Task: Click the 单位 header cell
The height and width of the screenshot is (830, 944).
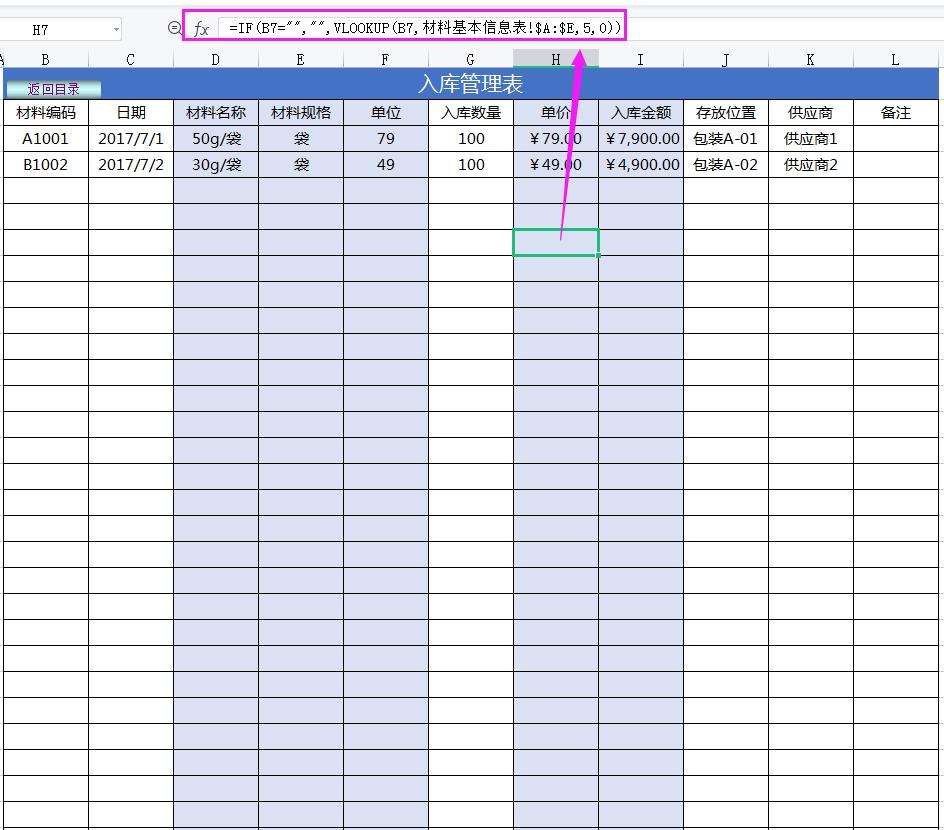Action: 385,113
